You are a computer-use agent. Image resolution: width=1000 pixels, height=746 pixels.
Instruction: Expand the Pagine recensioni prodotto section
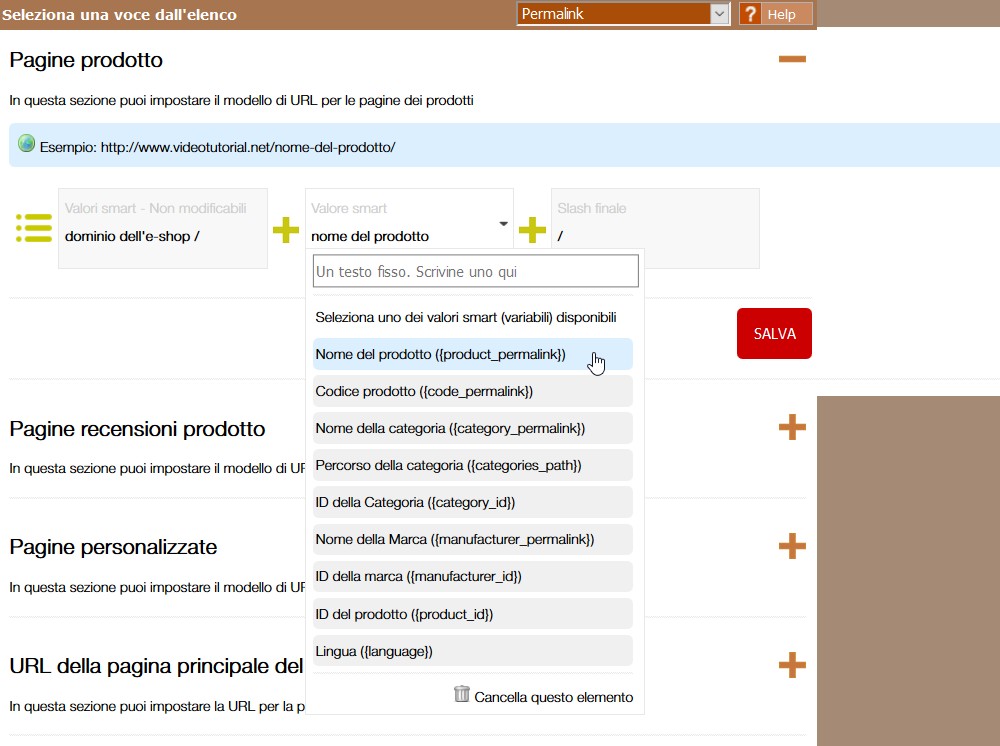(792, 427)
